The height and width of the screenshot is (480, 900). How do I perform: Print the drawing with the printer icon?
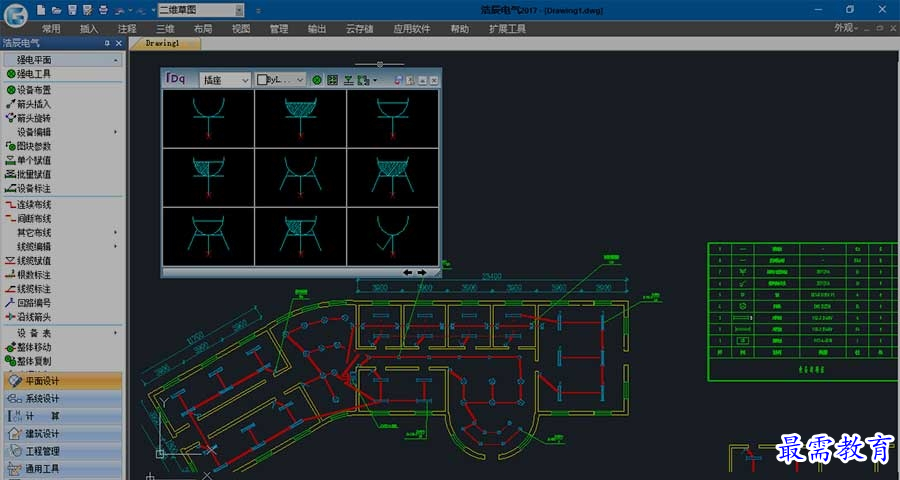(103, 10)
